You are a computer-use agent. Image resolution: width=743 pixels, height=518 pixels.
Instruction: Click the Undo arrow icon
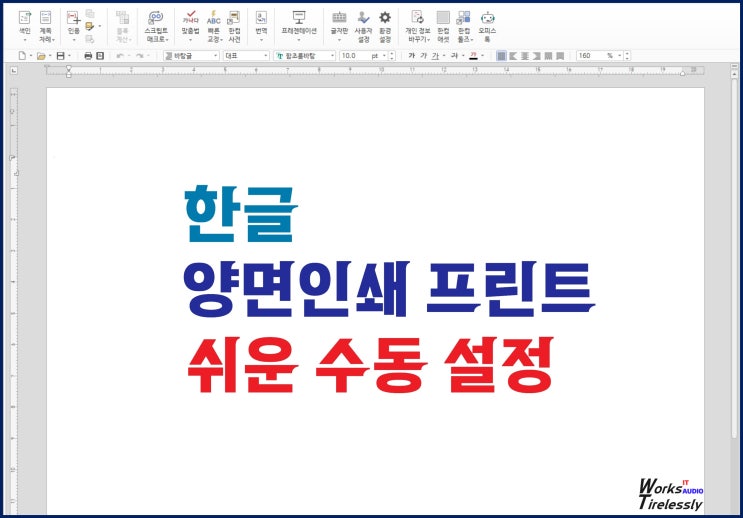[x=120, y=56]
